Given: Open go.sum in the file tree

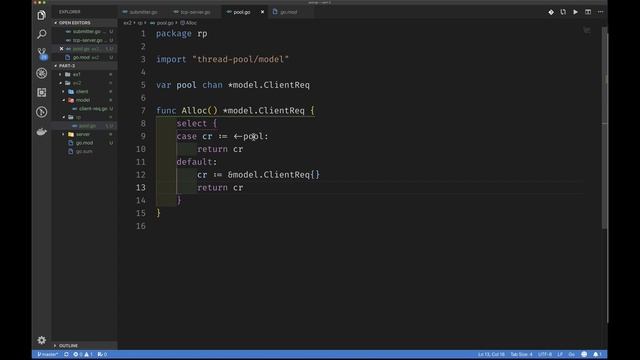Looking at the screenshot, I should point(84,151).
